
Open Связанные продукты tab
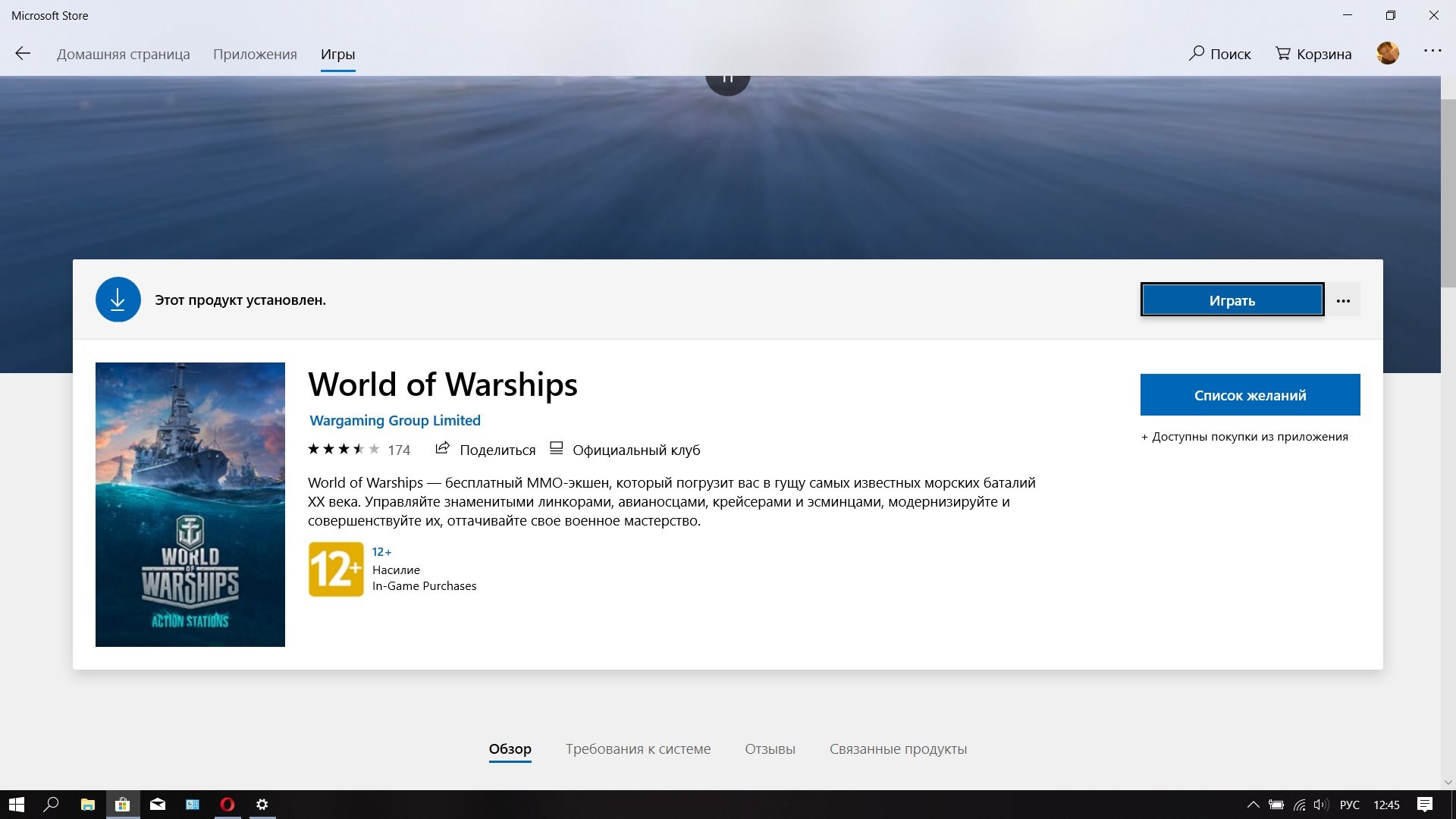pyautogui.click(x=898, y=748)
